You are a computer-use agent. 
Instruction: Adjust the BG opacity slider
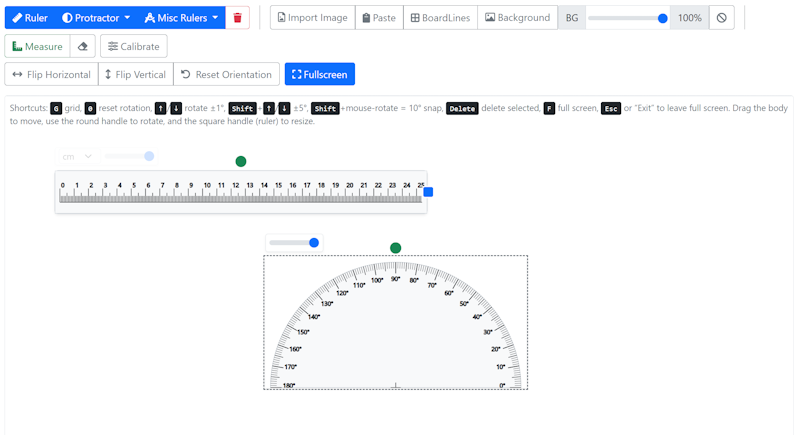(627, 18)
